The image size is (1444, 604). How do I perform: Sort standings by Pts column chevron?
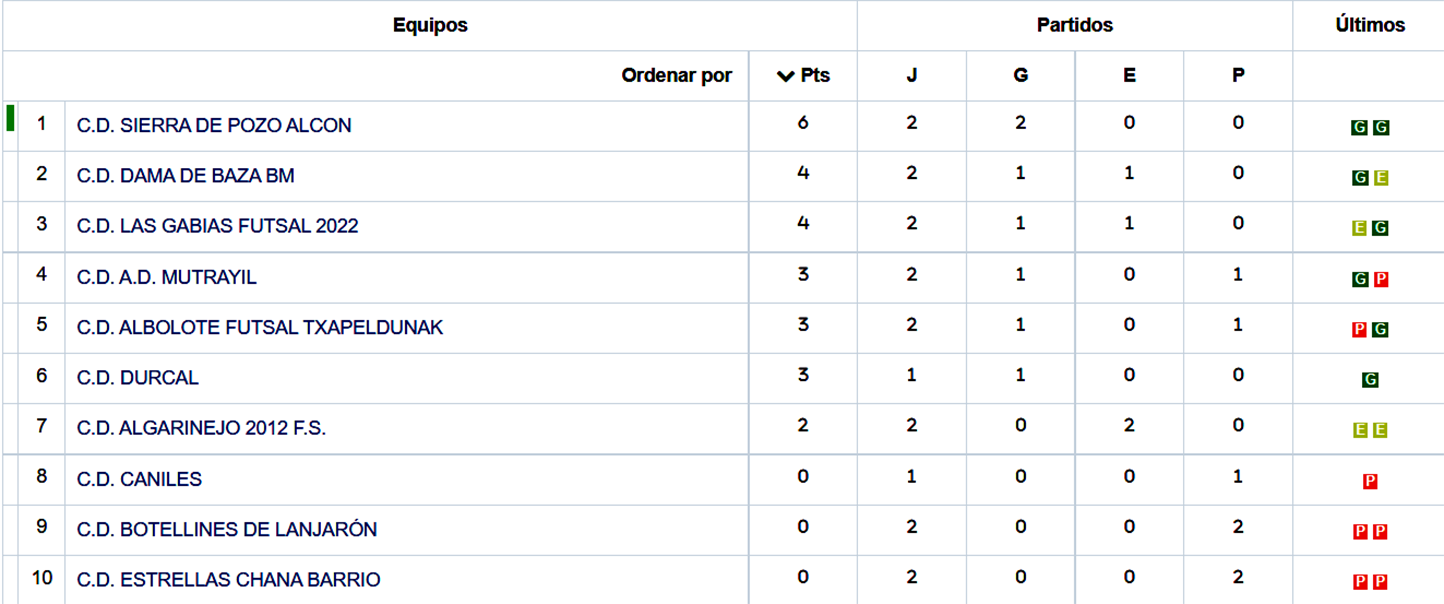[x=786, y=76]
